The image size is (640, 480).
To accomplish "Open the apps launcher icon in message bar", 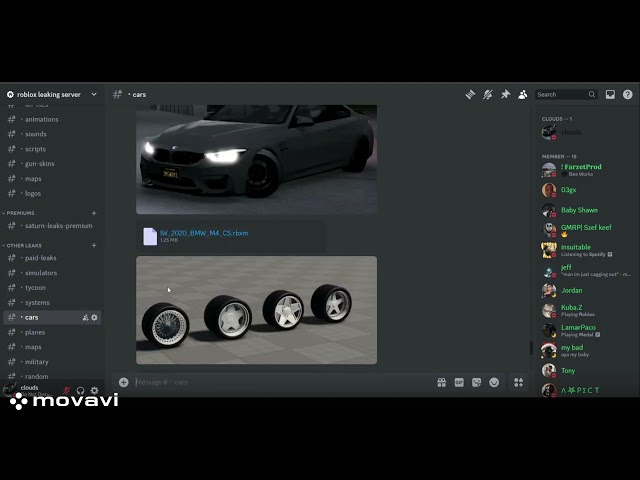I will coord(518,382).
